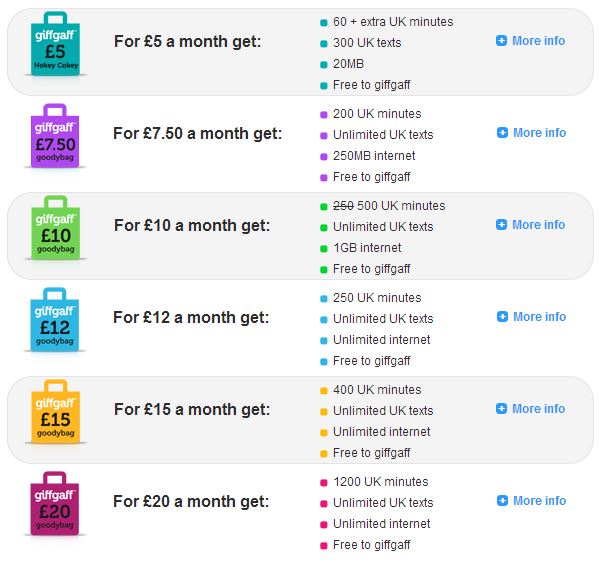Select the green £10 goodybag icon
Image resolution: width=604 pixels, height=564 pixels.
55,227
